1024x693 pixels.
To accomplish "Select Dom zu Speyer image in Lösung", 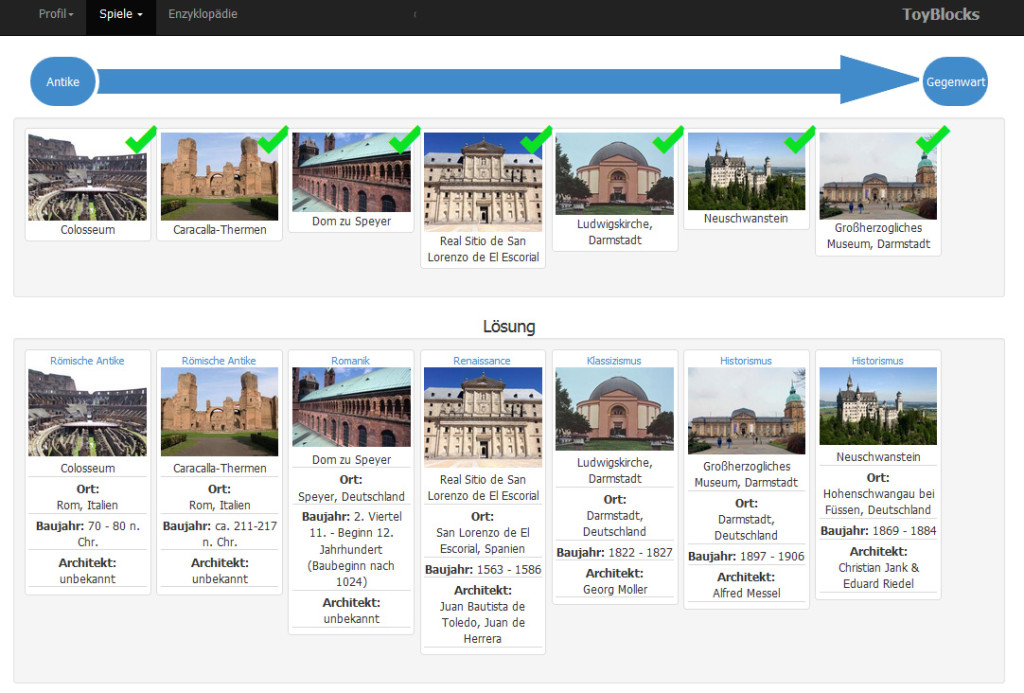I will tap(351, 407).
